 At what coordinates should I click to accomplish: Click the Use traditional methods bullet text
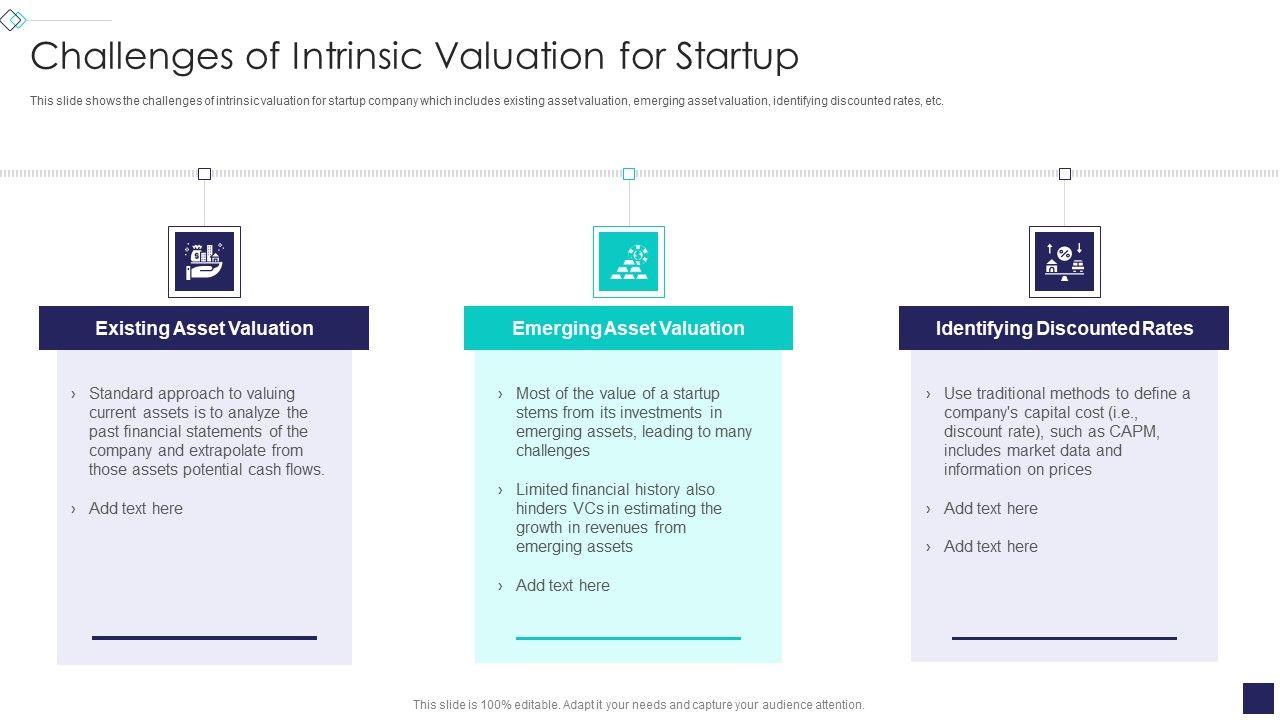pos(1066,431)
